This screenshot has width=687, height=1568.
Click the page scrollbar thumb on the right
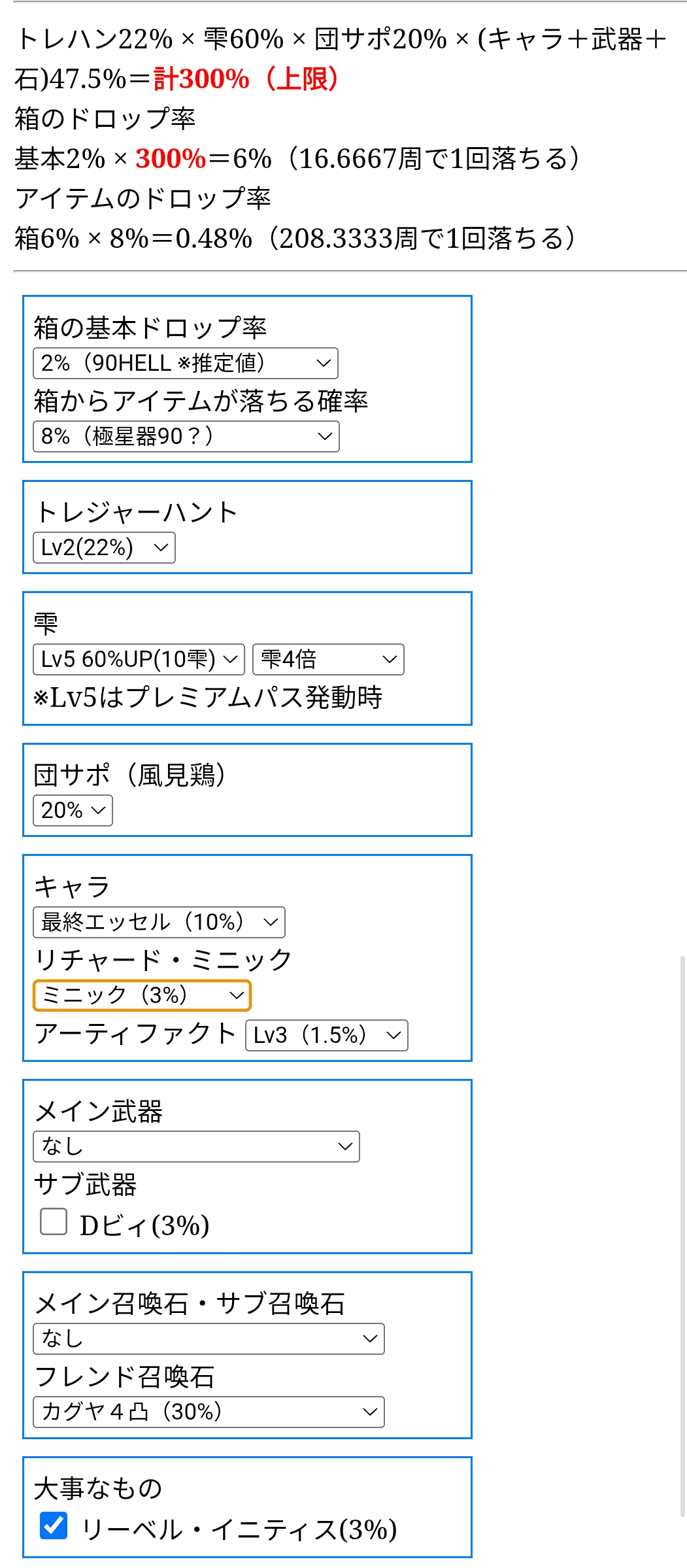point(682,1236)
